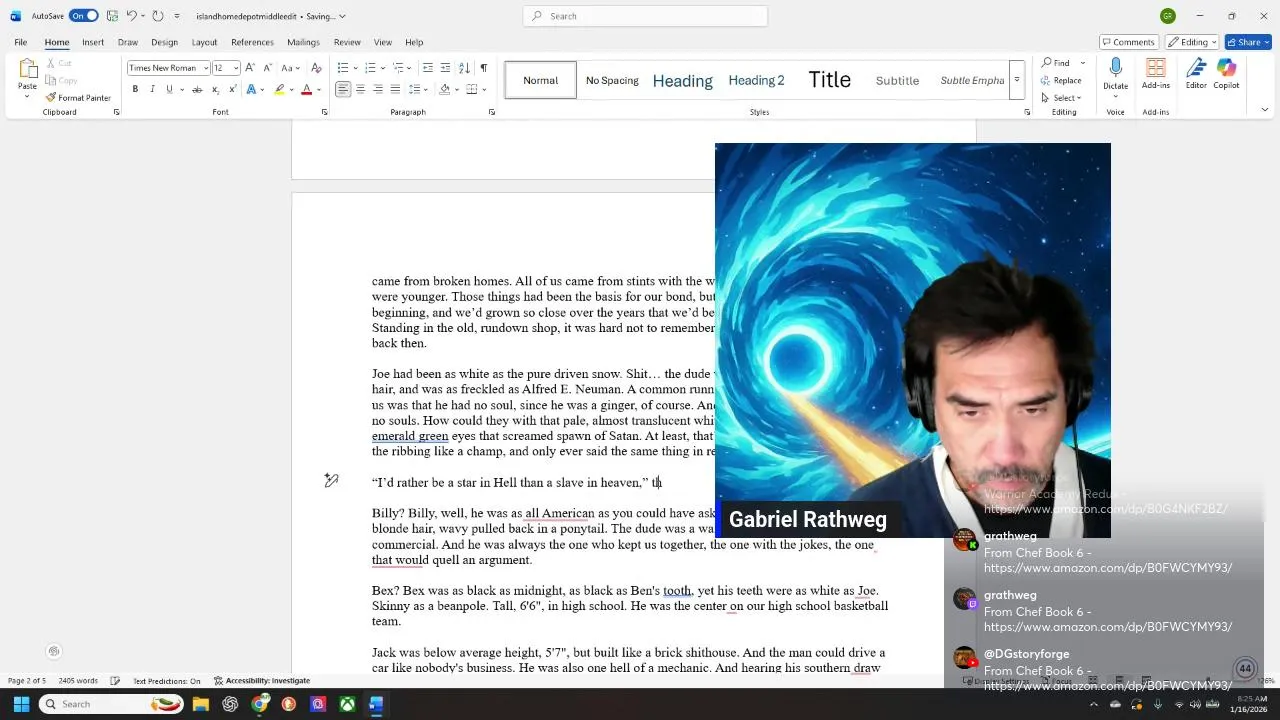Toggle Italic formatting
1280x720 pixels.
pyautogui.click(x=152, y=89)
